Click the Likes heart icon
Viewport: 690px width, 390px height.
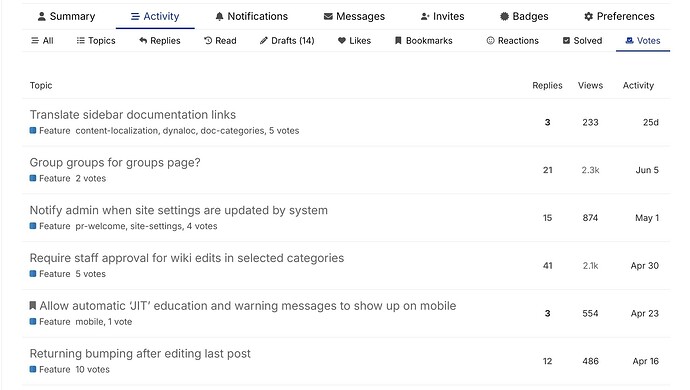pos(341,40)
